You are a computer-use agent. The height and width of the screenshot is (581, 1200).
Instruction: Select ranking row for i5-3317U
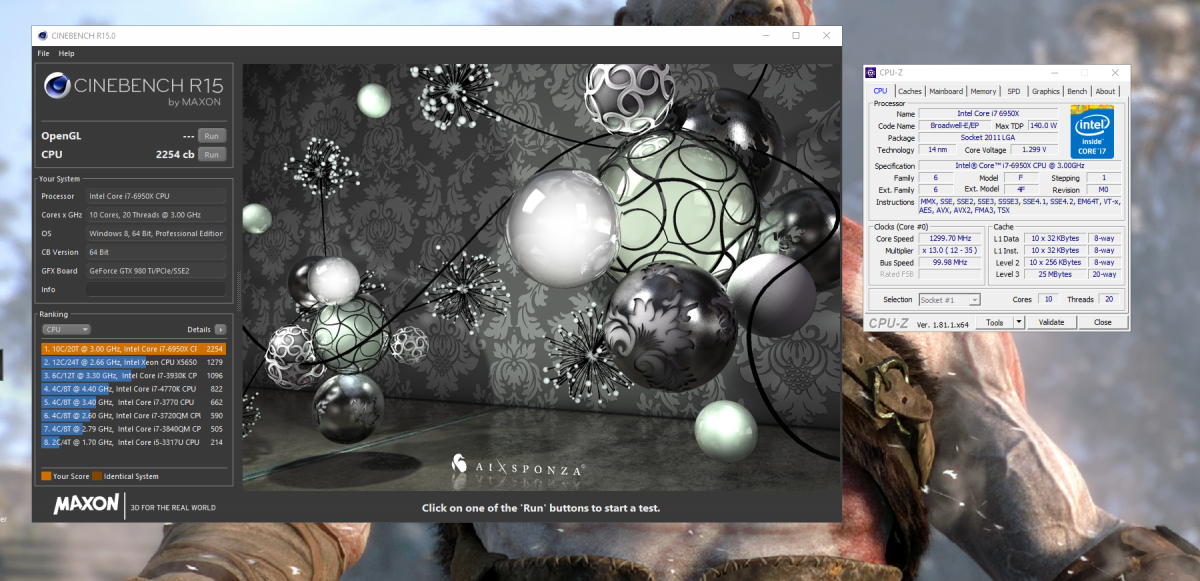[x=133, y=442]
